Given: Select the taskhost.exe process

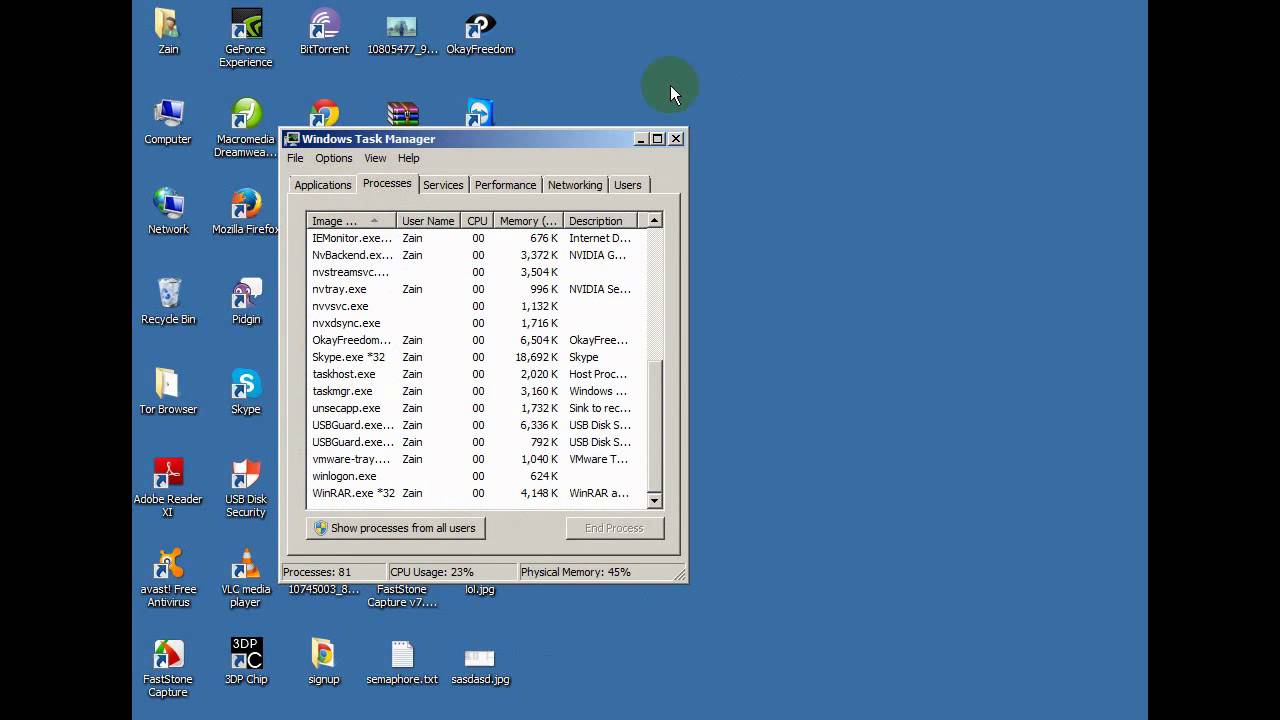Looking at the screenshot, I should pos(477,374).
